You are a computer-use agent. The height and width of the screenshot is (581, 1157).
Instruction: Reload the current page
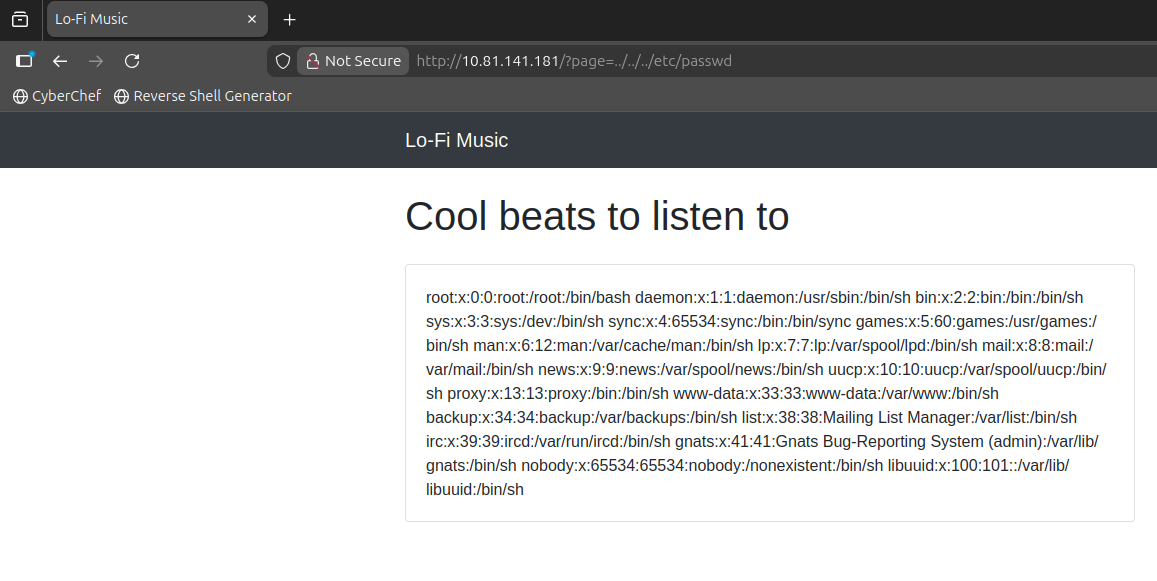tap(132, 61)
